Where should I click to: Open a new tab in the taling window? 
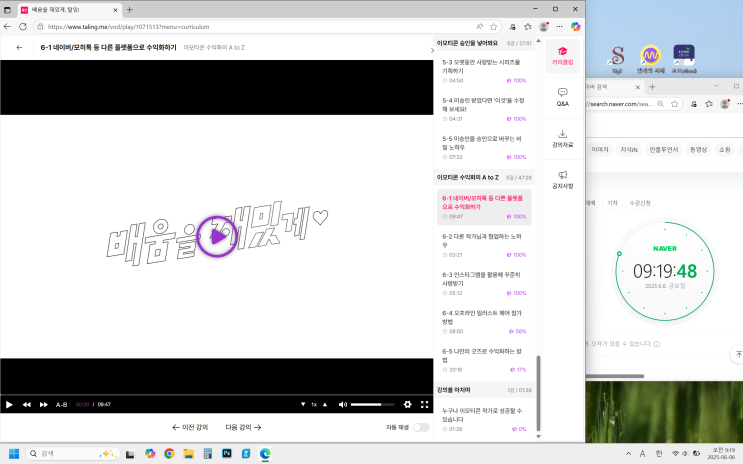[129, 9]
